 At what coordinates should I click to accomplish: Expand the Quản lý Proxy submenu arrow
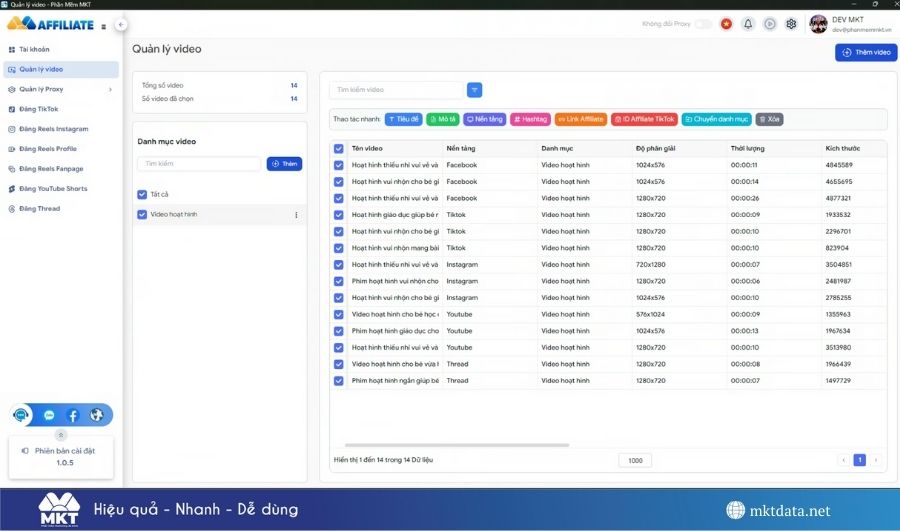(110, 90)
